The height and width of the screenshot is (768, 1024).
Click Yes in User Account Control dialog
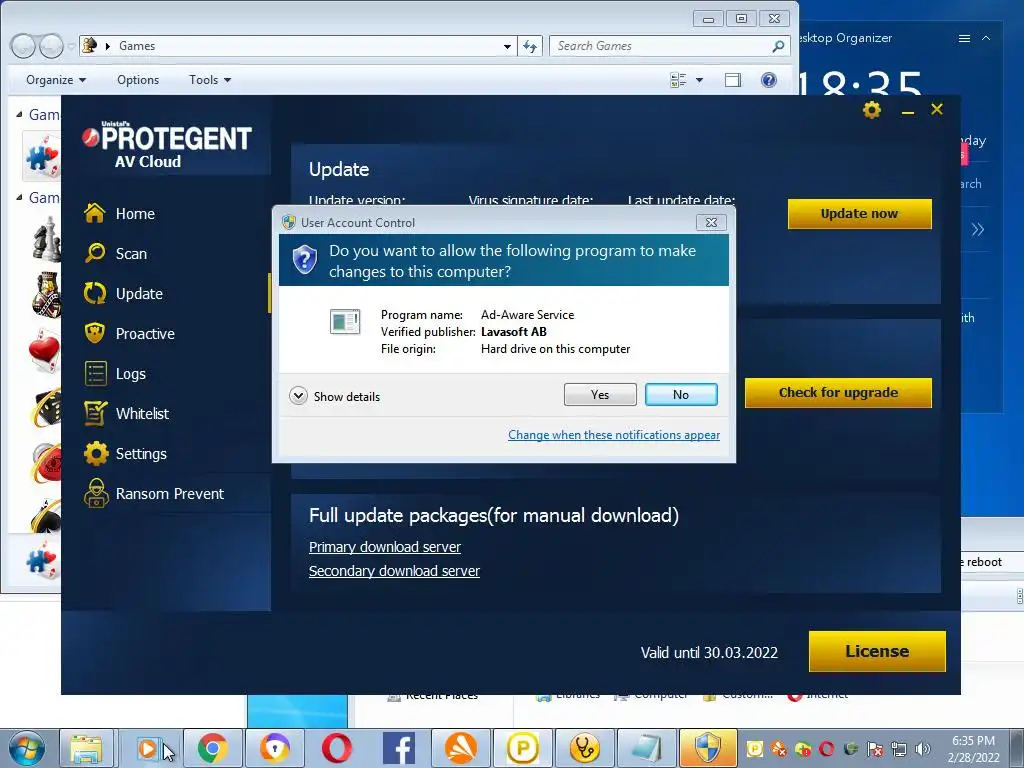point(600,394)
